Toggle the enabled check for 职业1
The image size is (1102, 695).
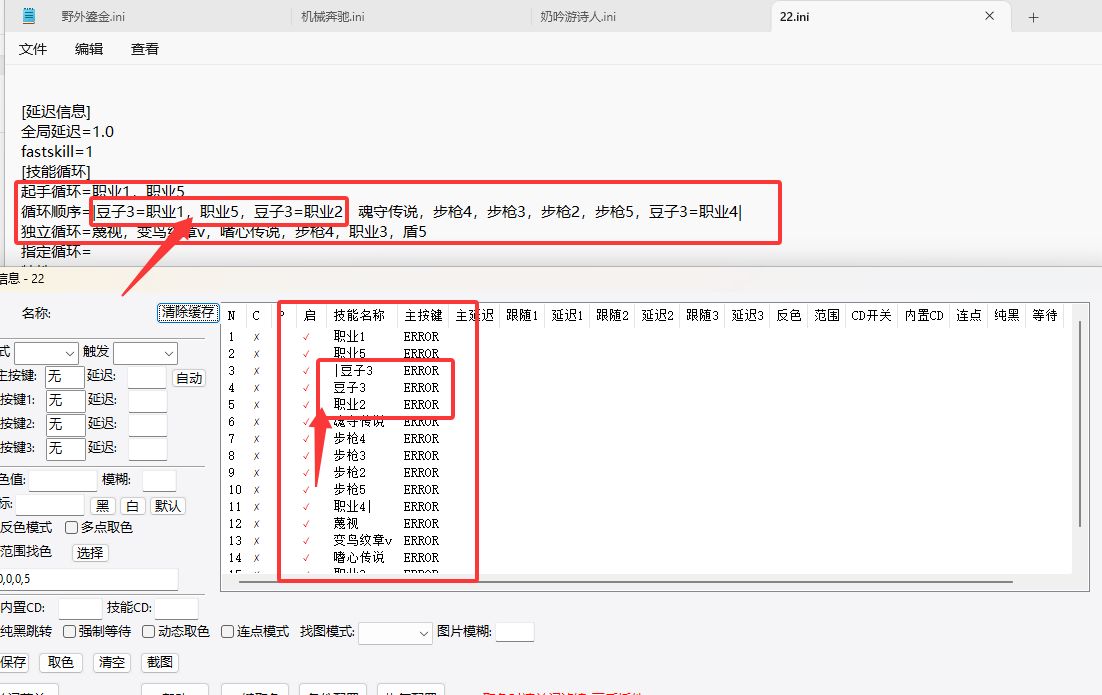click(306, 337)
